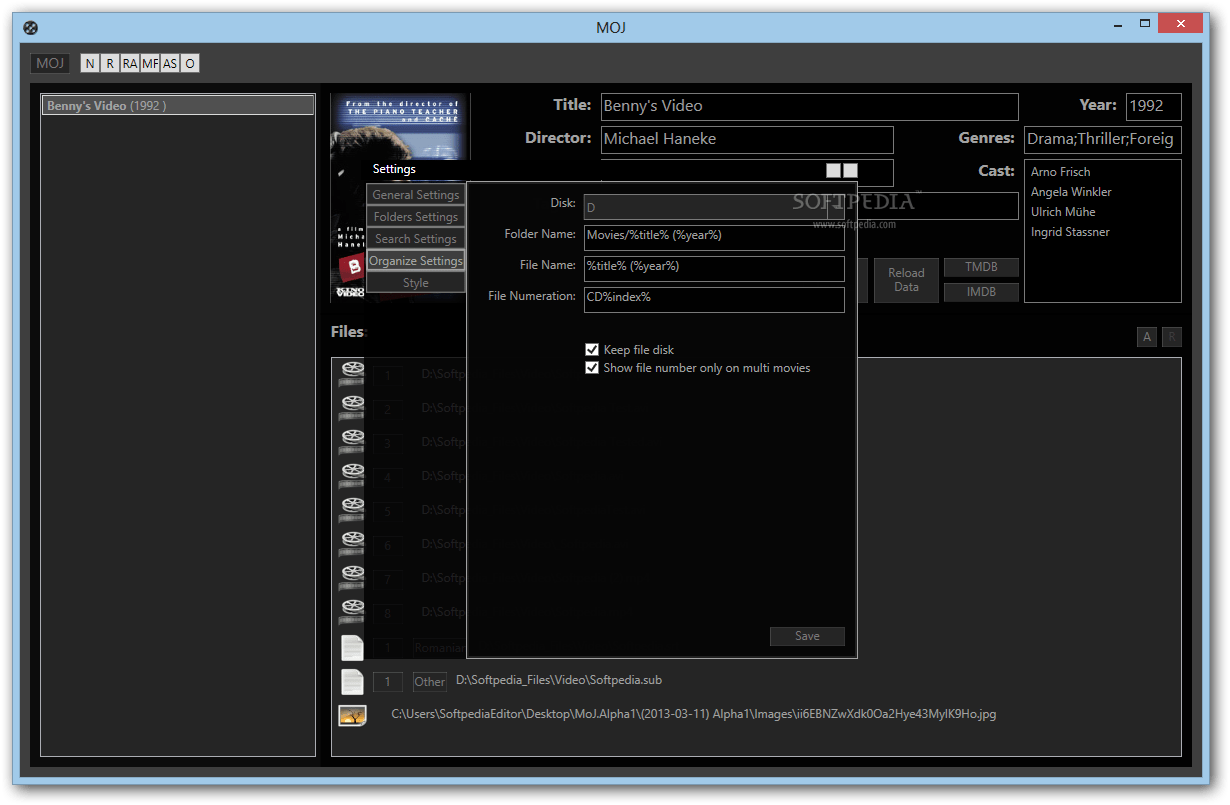Image resolution: width=1230 pixels, height=805 pixels.
Task: Select cast member Angela Winkler
Action: [1071, 192]
